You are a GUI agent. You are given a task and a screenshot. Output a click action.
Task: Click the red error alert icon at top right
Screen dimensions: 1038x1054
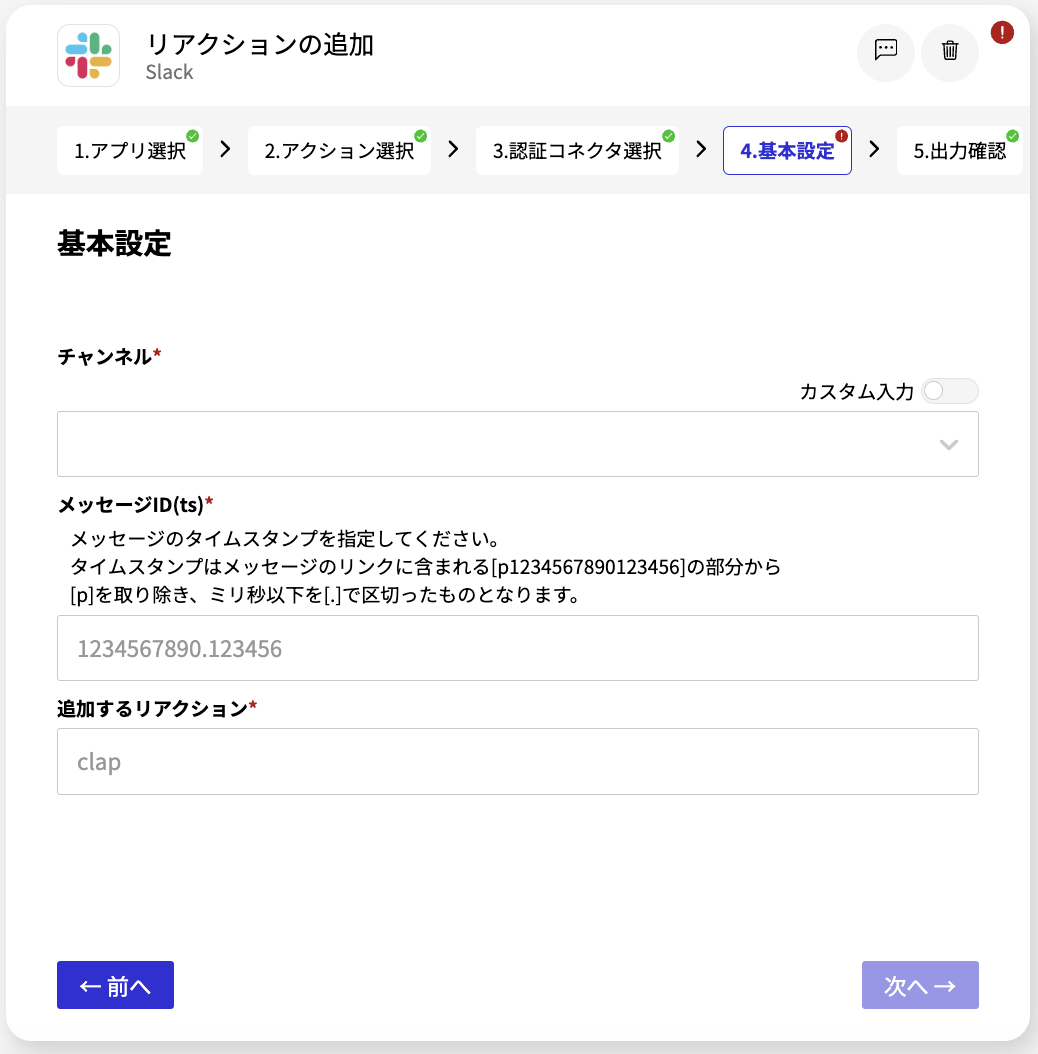point(1002,32)
